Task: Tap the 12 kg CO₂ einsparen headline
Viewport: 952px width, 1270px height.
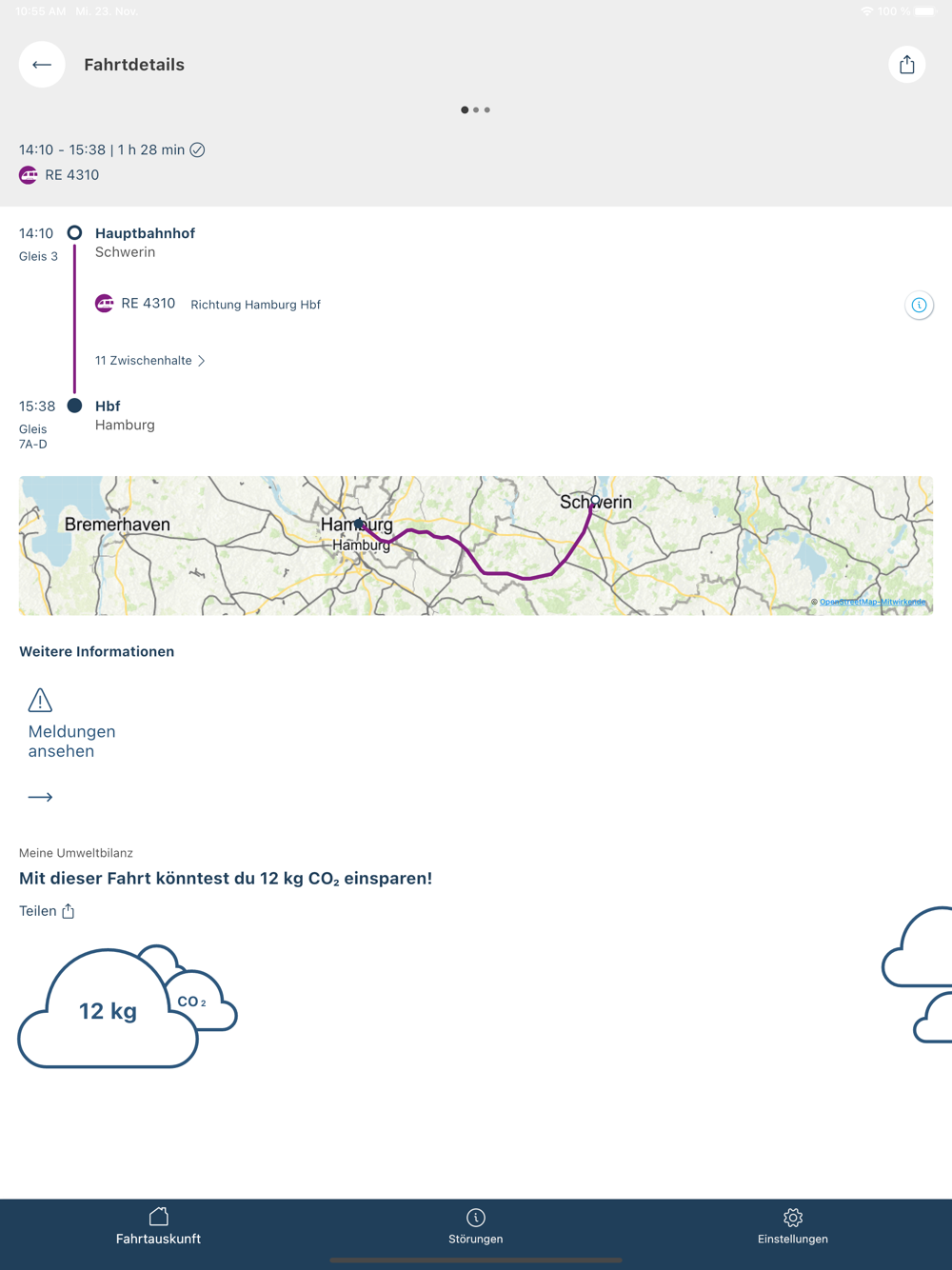Action: pyautogui.click(x=226, y=879)
